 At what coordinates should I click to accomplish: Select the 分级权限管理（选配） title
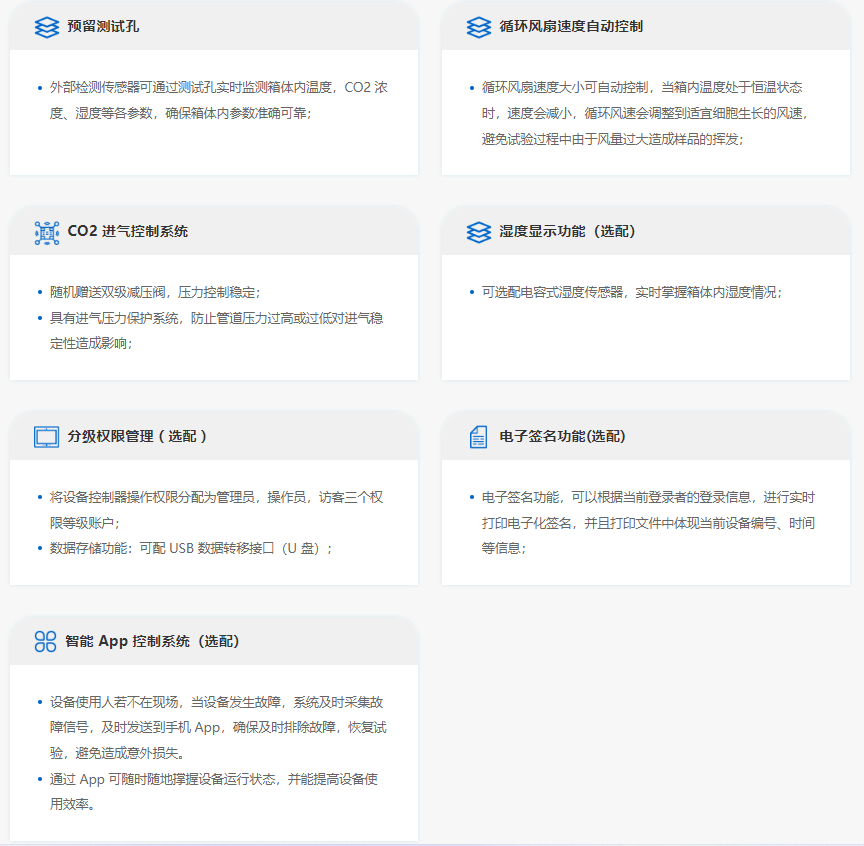[x=138, y=437]
